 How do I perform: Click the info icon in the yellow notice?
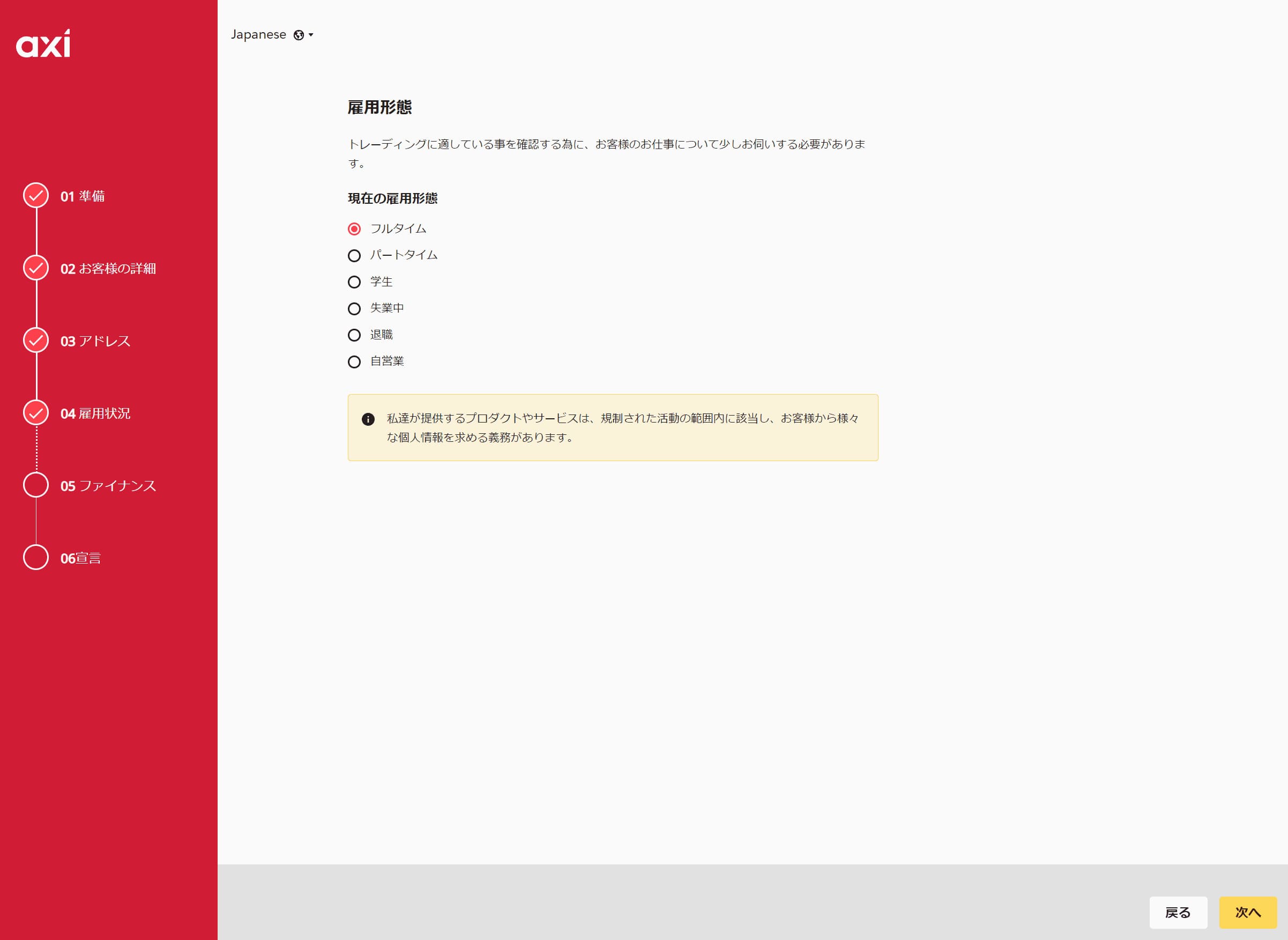tap(368, 419)
